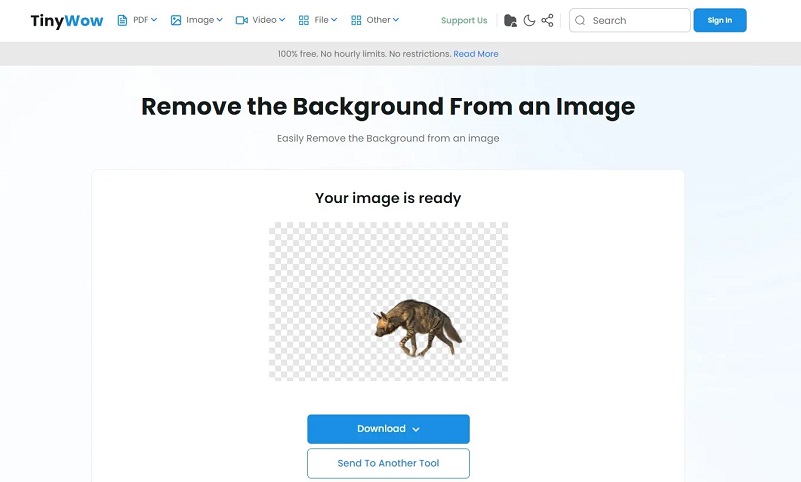The image size is (801, 482).
Task: Toggle dark mode with the moon icon
Action: pyautogui.click(x=529, y=20)
